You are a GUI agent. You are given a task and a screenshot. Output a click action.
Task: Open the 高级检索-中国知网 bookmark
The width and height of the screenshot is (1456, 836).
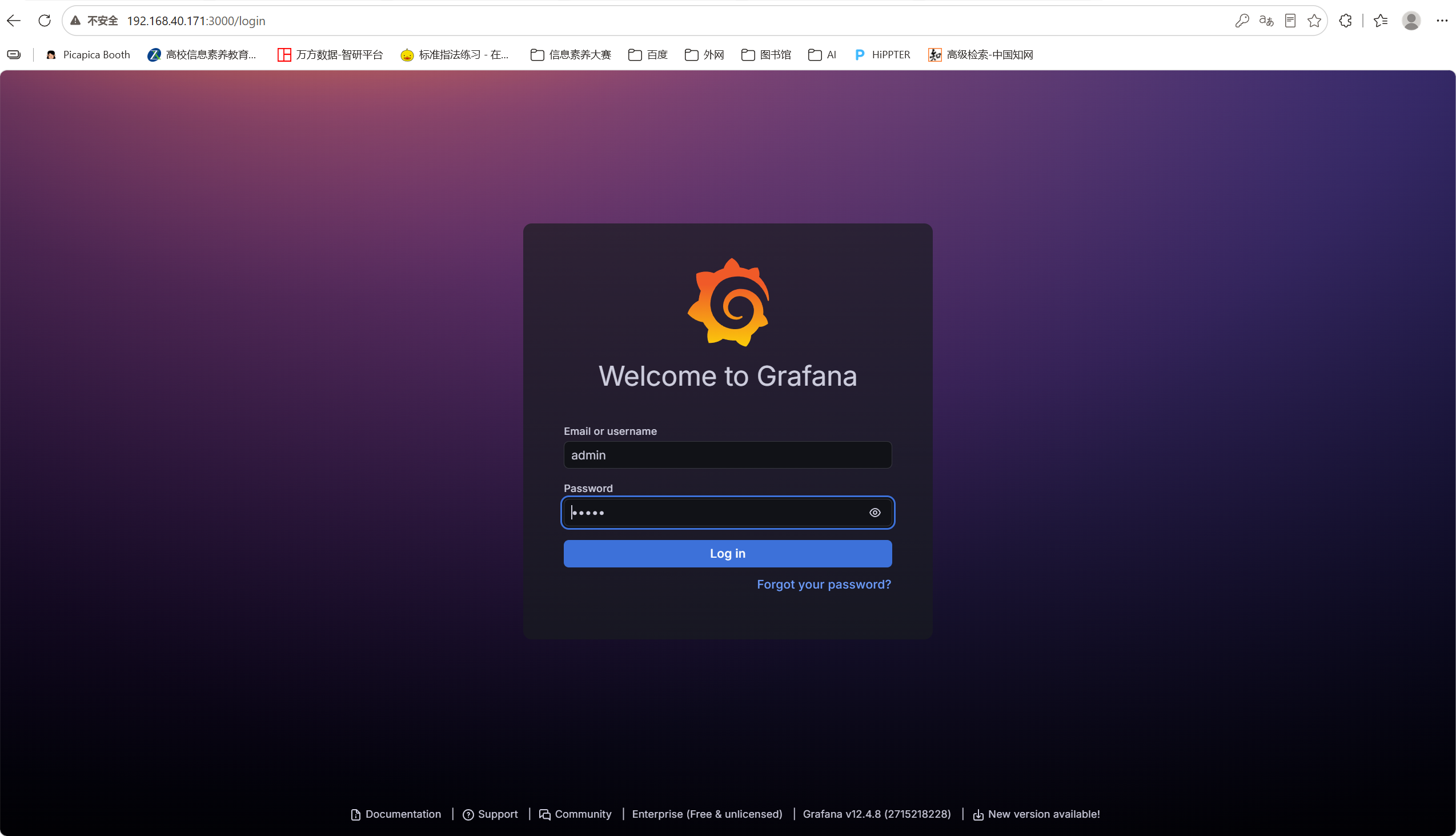[x=981, y=54]
